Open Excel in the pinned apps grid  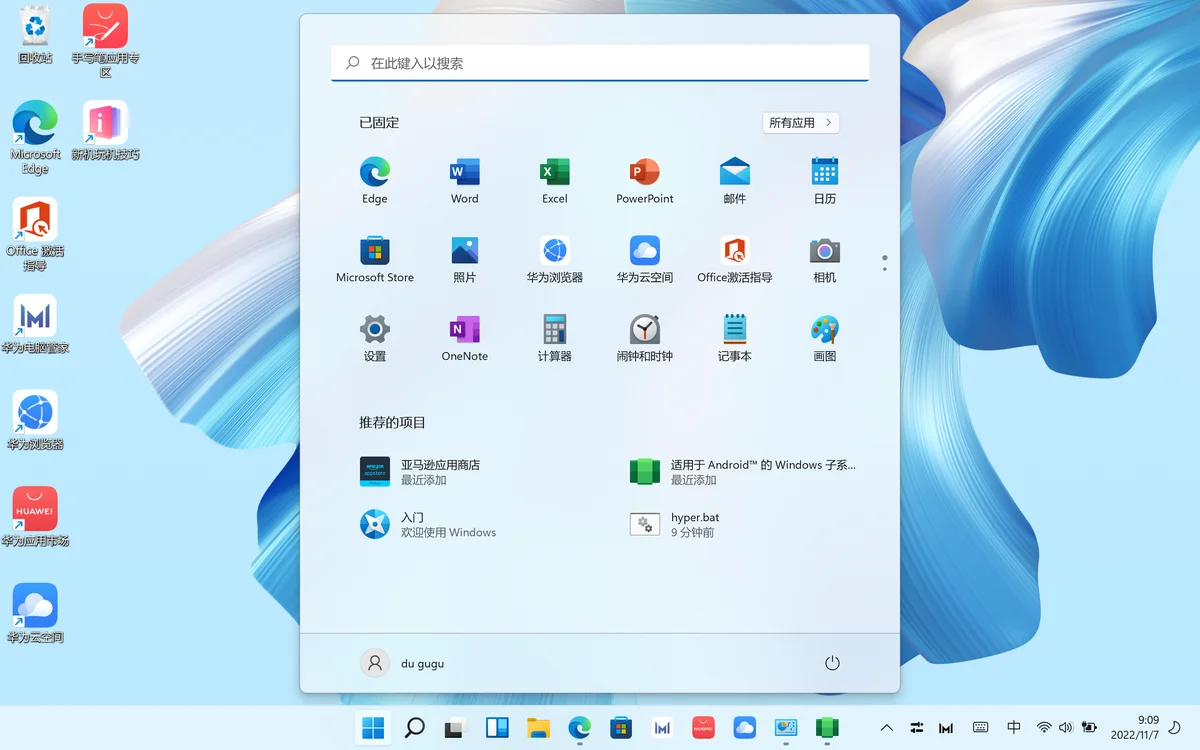[555, 181]
